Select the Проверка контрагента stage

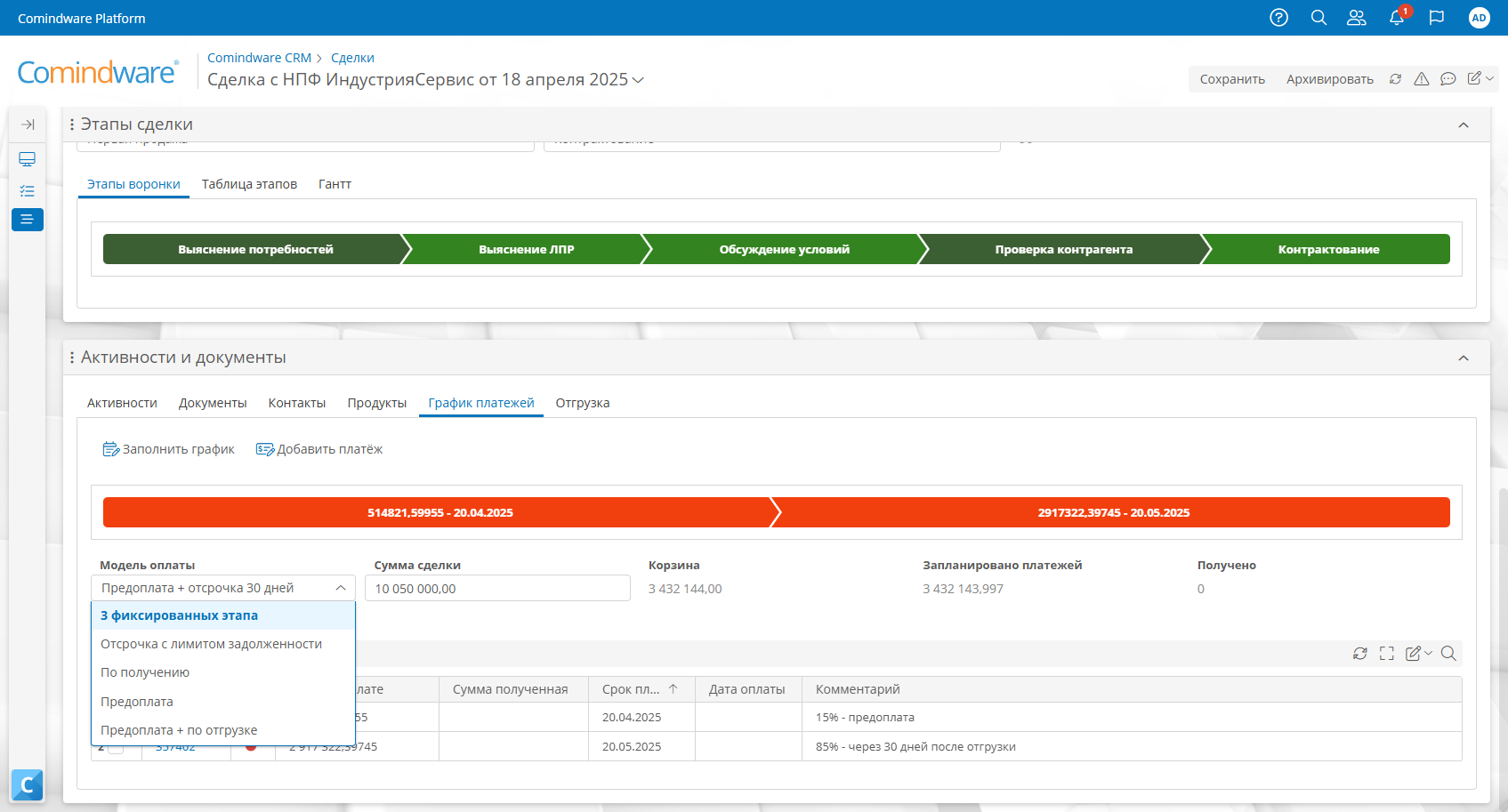click(1063, 249)
